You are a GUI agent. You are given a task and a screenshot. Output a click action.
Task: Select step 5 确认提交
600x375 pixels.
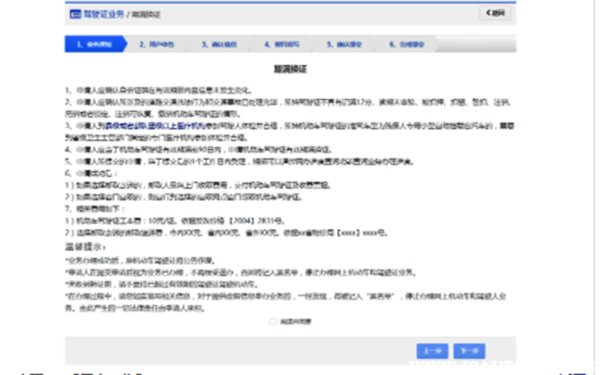point(344,44)
